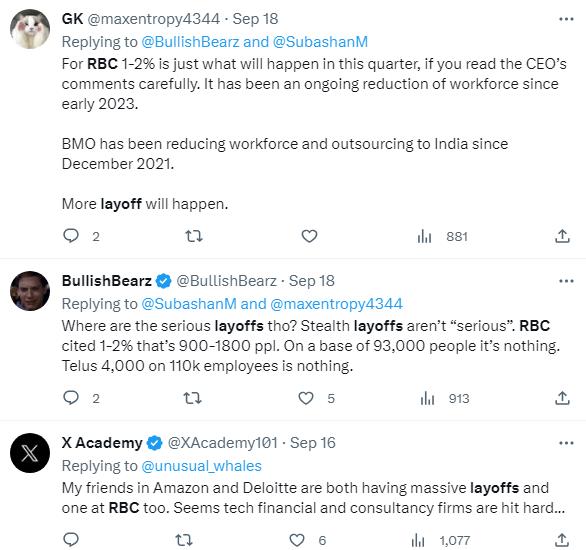The height and width of the screenshot is (550, 586).
Task: Open GK's cat profile picture
Action: coord(30,29)
